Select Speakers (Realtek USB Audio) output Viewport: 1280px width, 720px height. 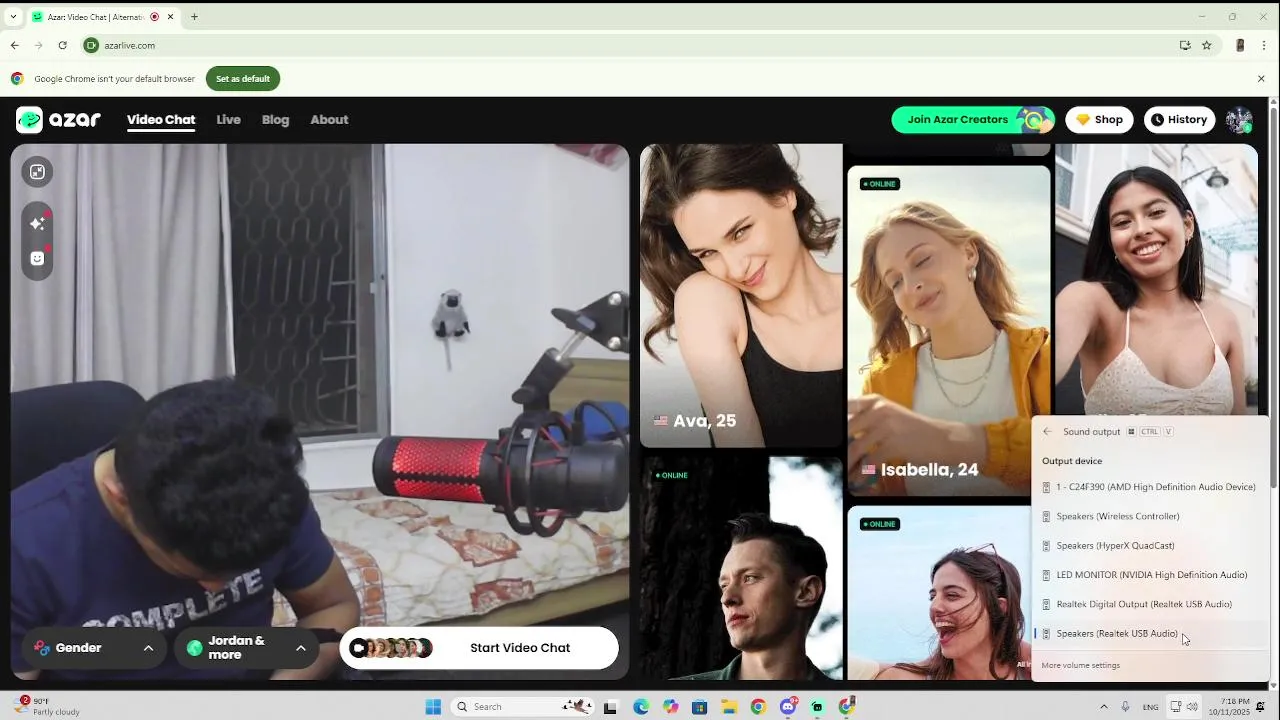pyautogui.click(x=1150, y=633)
